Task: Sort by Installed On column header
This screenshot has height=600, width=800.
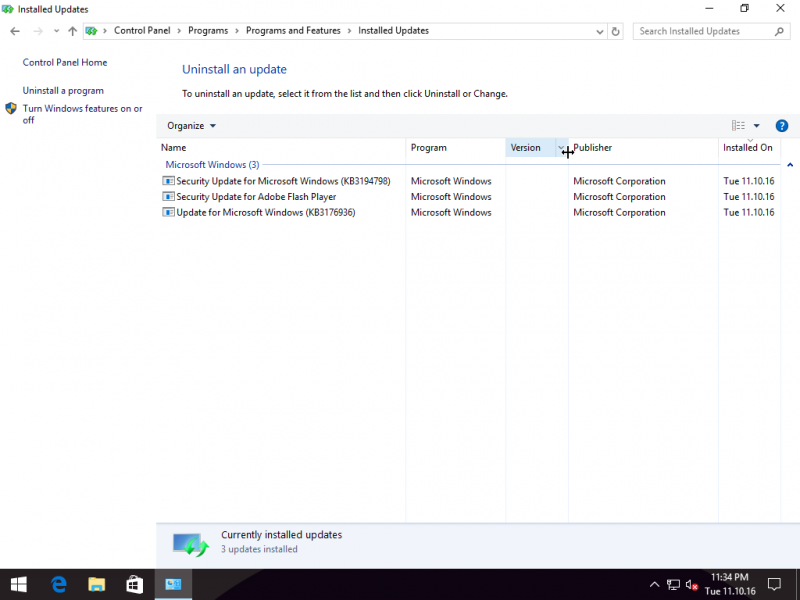Action: pyautogui.click(x=749, y=148)
